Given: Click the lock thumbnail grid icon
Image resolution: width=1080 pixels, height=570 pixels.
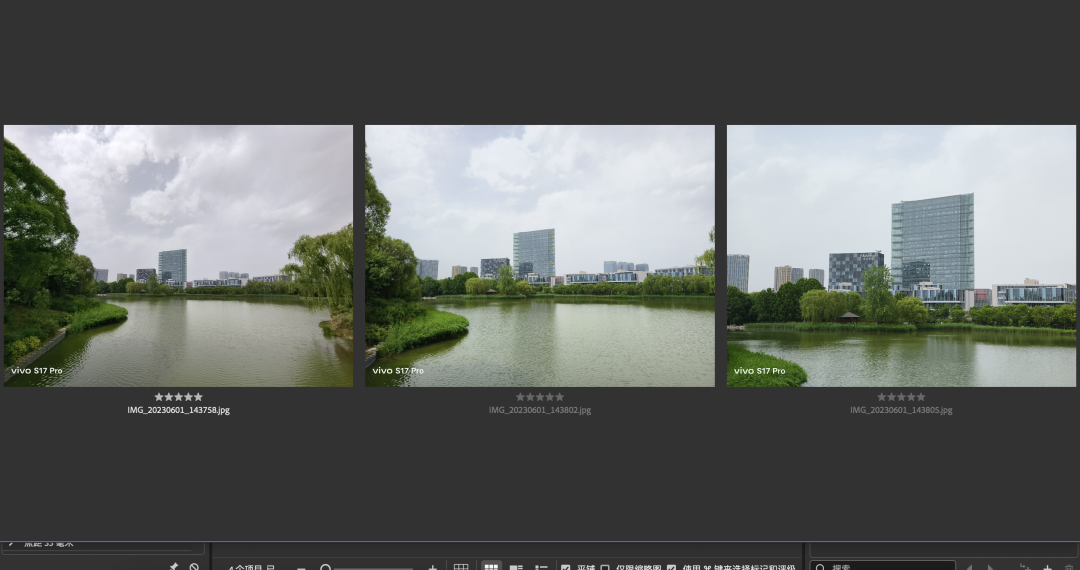Looking at the screenshot, I should [x=461, y=567].
